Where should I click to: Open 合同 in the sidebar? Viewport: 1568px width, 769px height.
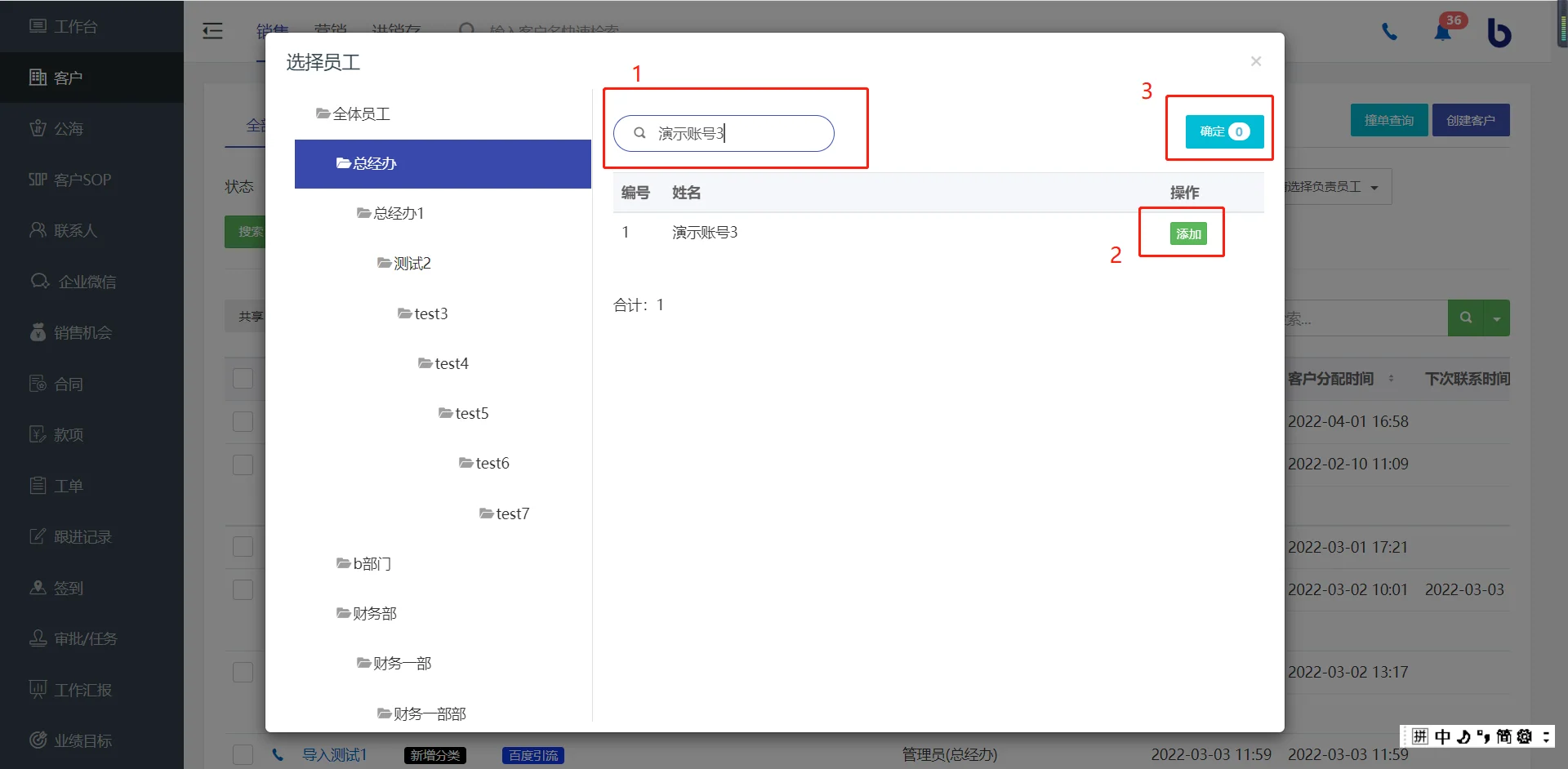point(91,384)
